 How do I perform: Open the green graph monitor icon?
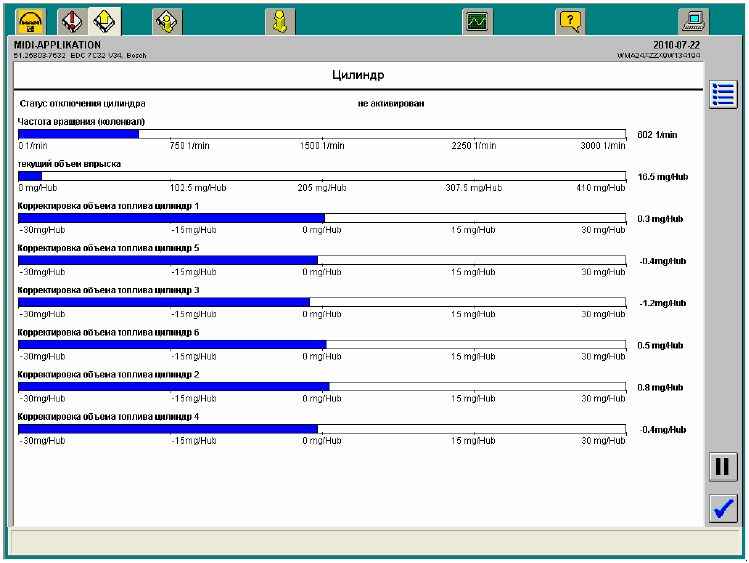click(x=477, y=20)
